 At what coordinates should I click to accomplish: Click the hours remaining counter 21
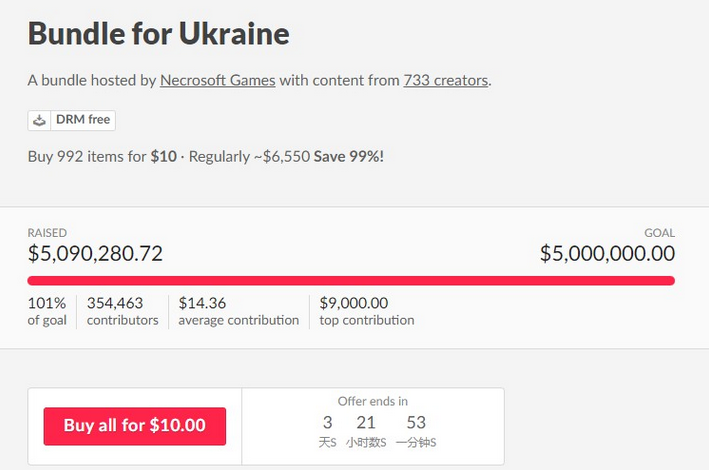(x=366, y=423)
